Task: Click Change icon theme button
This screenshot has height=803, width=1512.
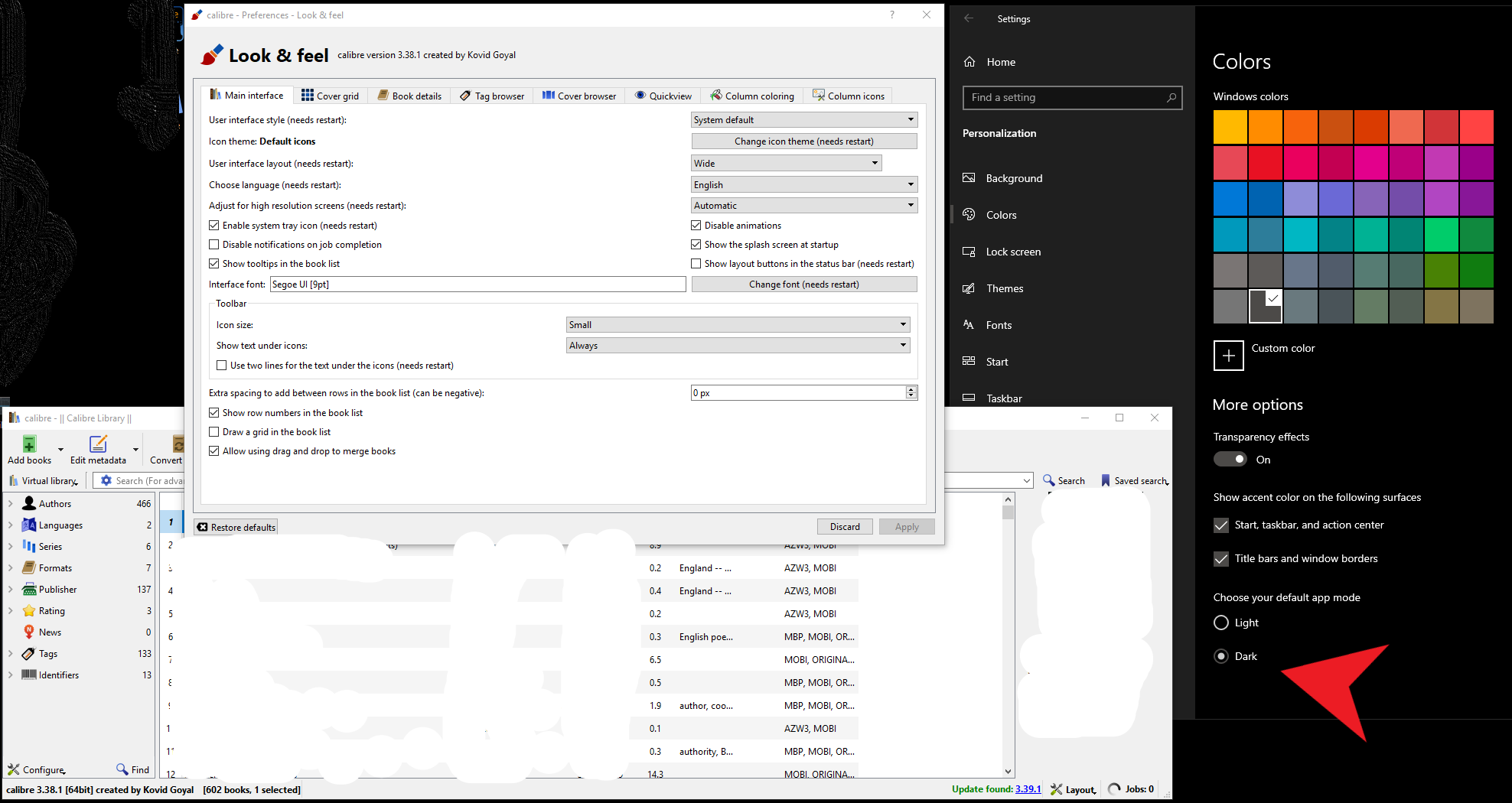Action: click(x=804, y=141)
